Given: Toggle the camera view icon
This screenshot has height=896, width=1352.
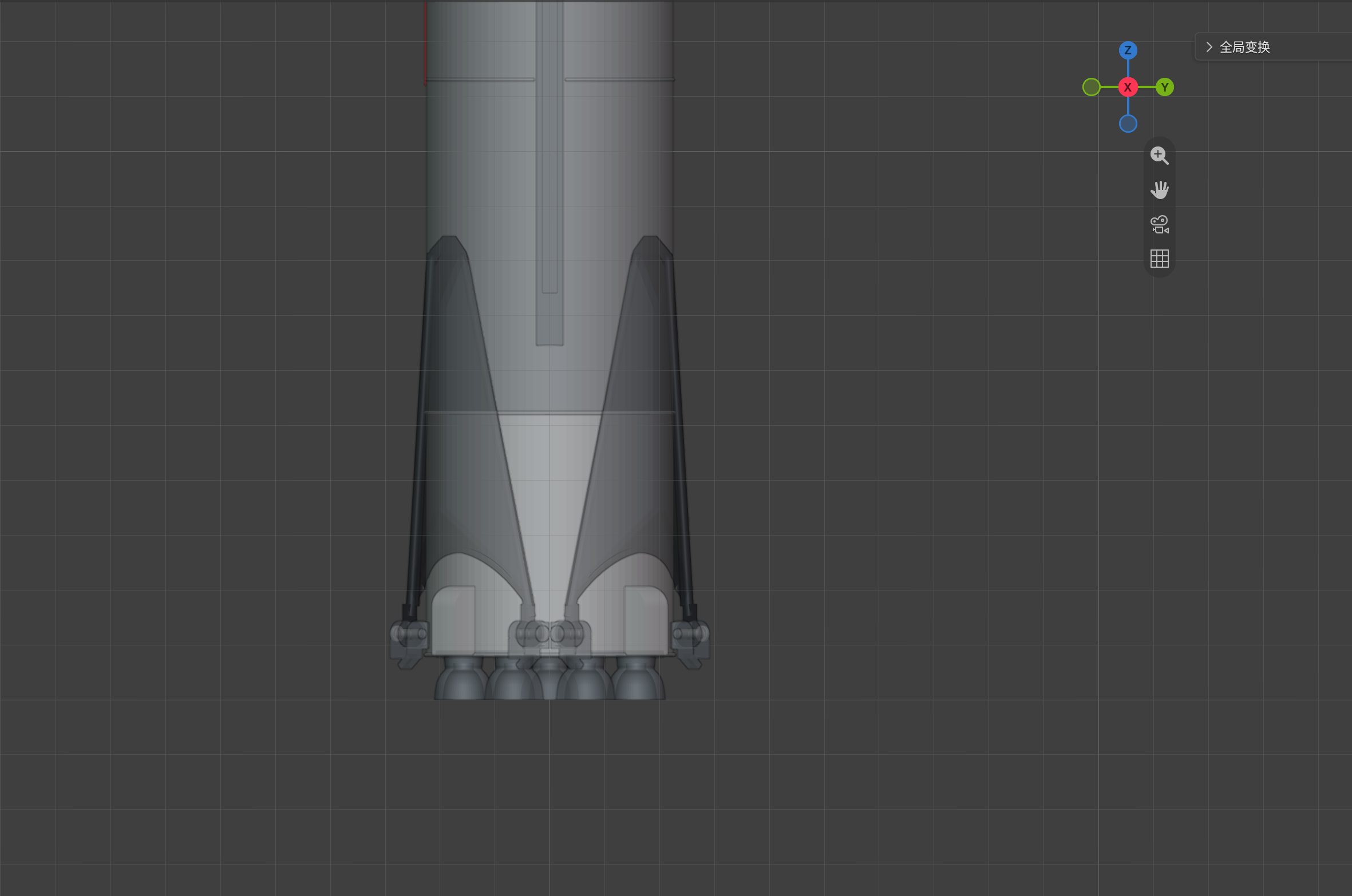Looking at the screenshot, I should click(1159, 224).
